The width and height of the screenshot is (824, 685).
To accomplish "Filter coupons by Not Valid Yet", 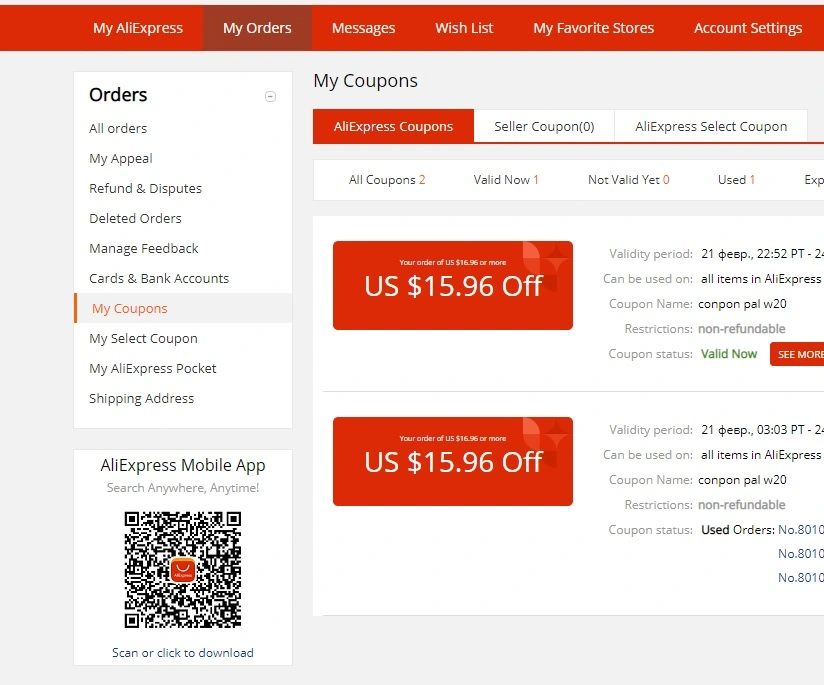I will (629, 180).
